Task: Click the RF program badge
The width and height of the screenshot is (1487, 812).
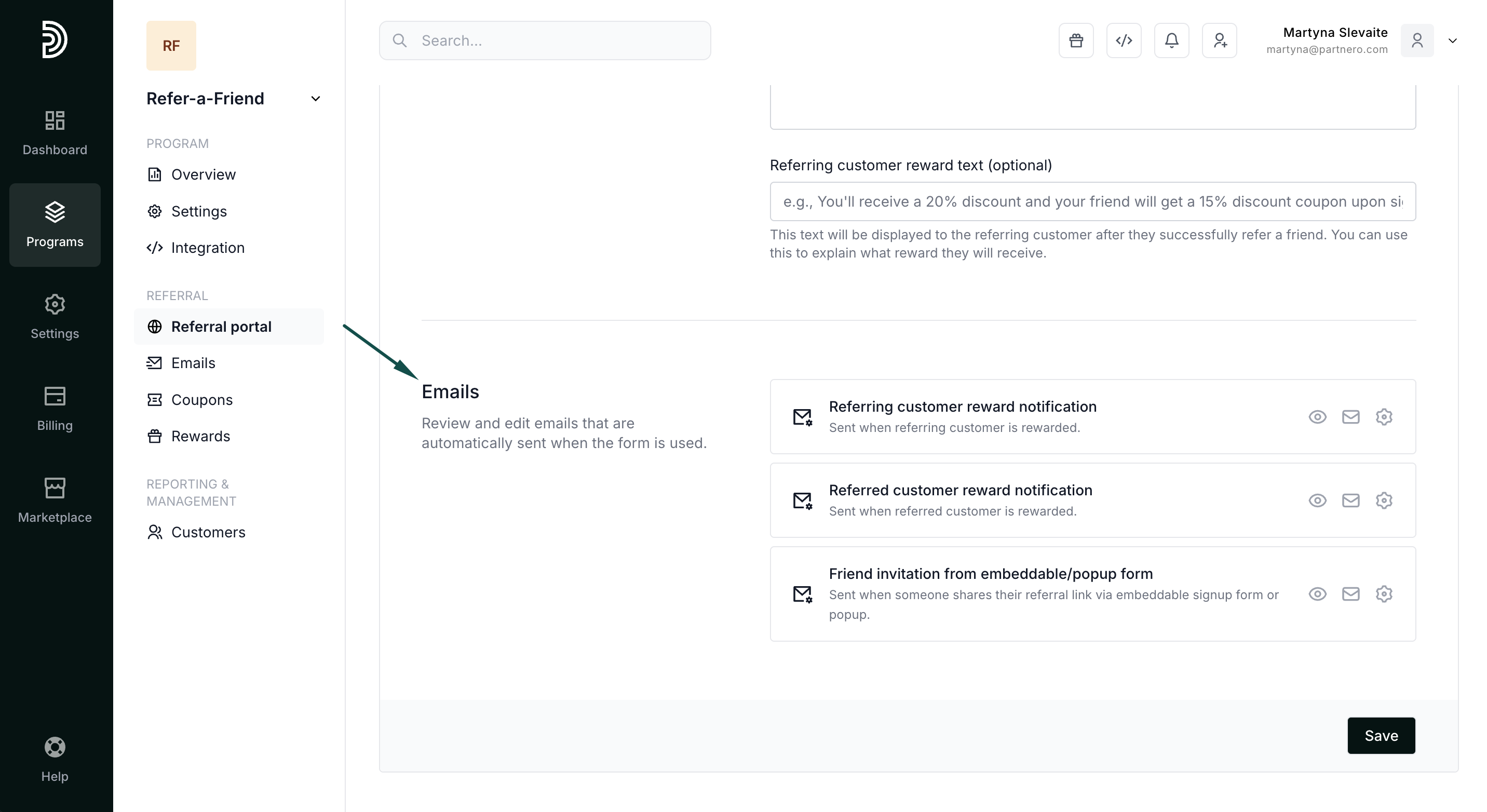Action: click(x=171, y=46)
